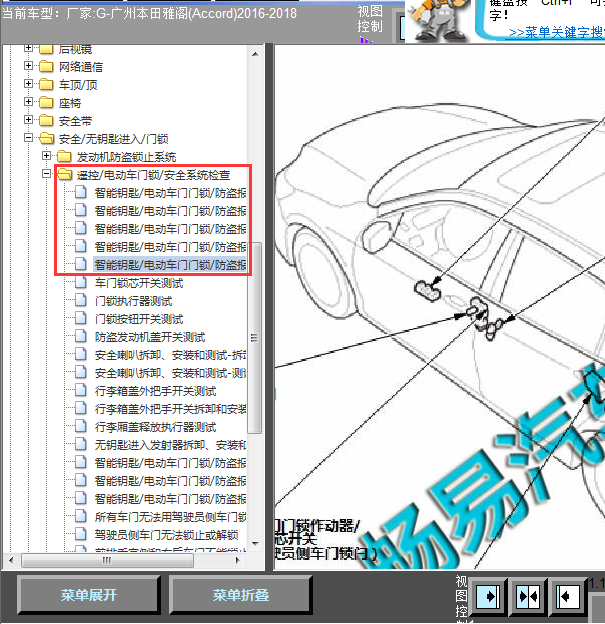Viewport: 605px width, 624px height.
Task: Open 行李箱盖外把手开关拆卸和安装 entry
Action: (x=170, y=410)
